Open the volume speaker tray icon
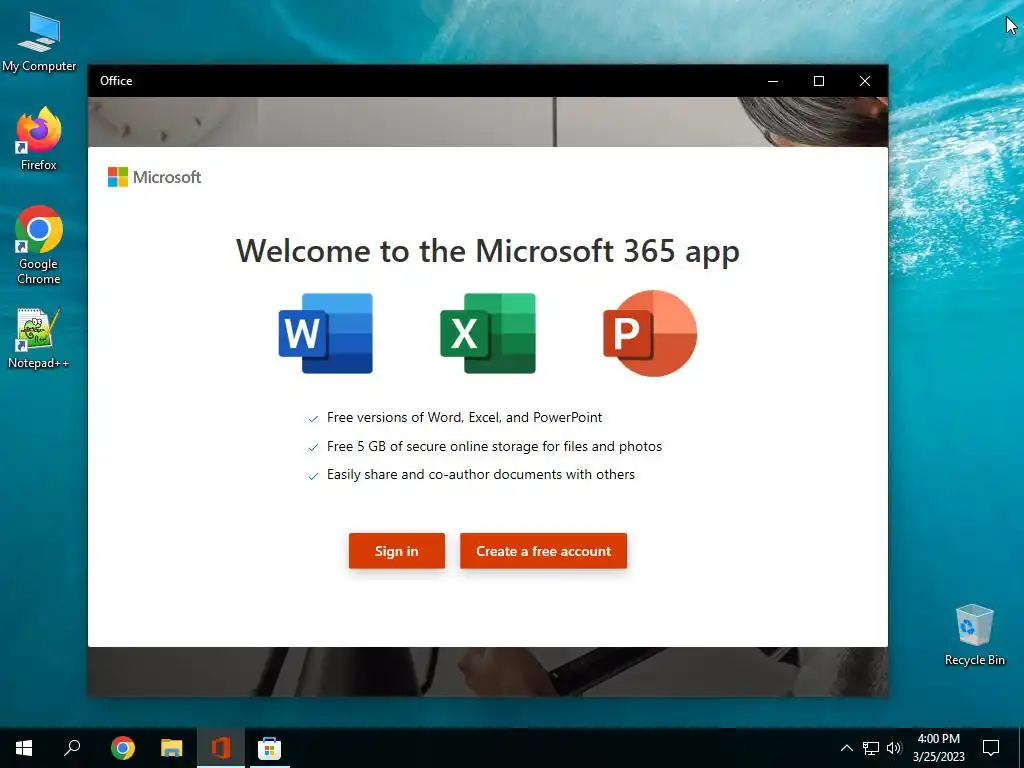This screenshot has height=768, width=1024. tap(894, 748)
